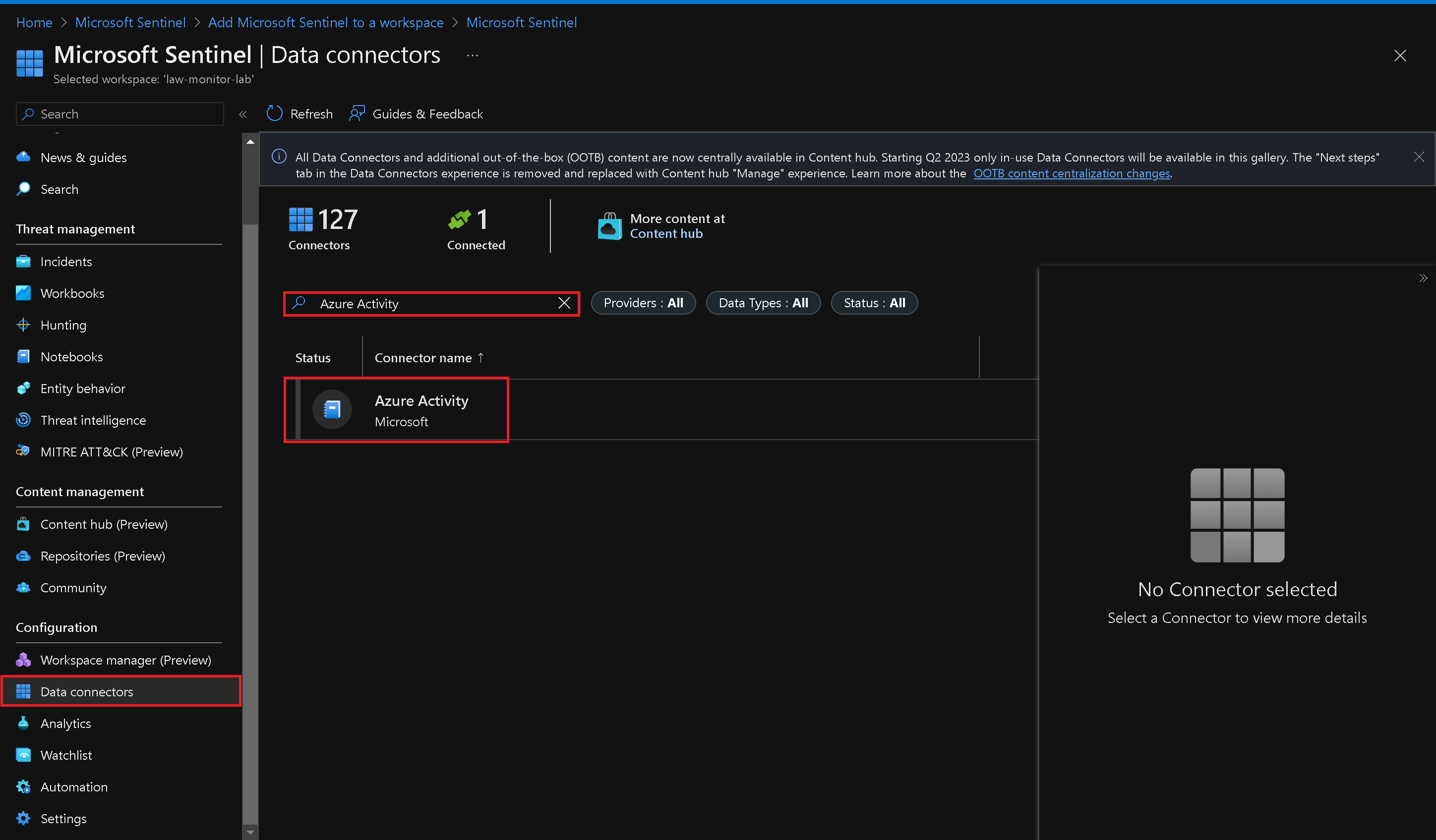Screen dimensions: 1436x840
Task: Click the Workbooks chart icon
Action: point(23,293)
